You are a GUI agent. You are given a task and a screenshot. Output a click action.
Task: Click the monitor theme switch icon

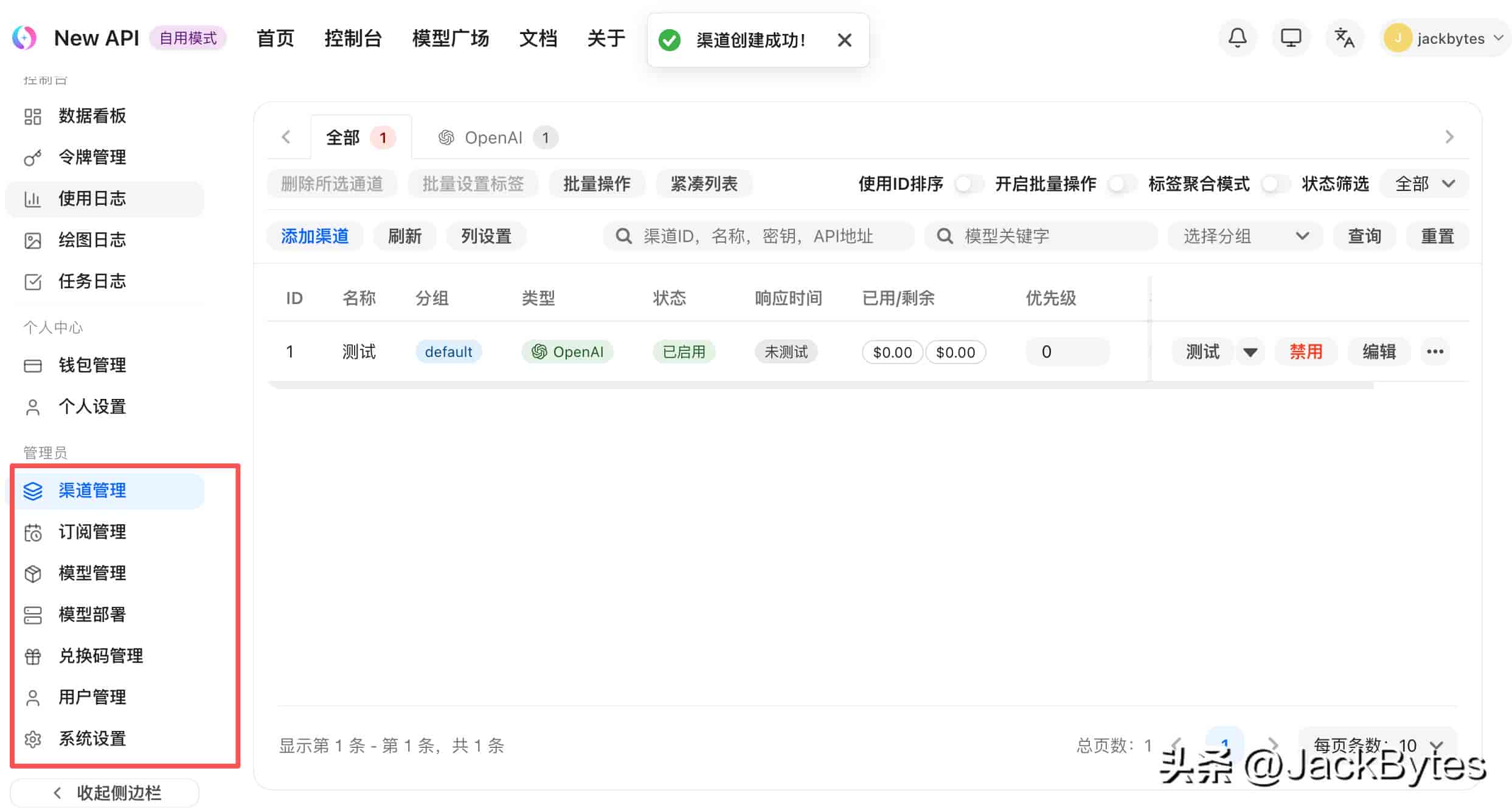1291,38
